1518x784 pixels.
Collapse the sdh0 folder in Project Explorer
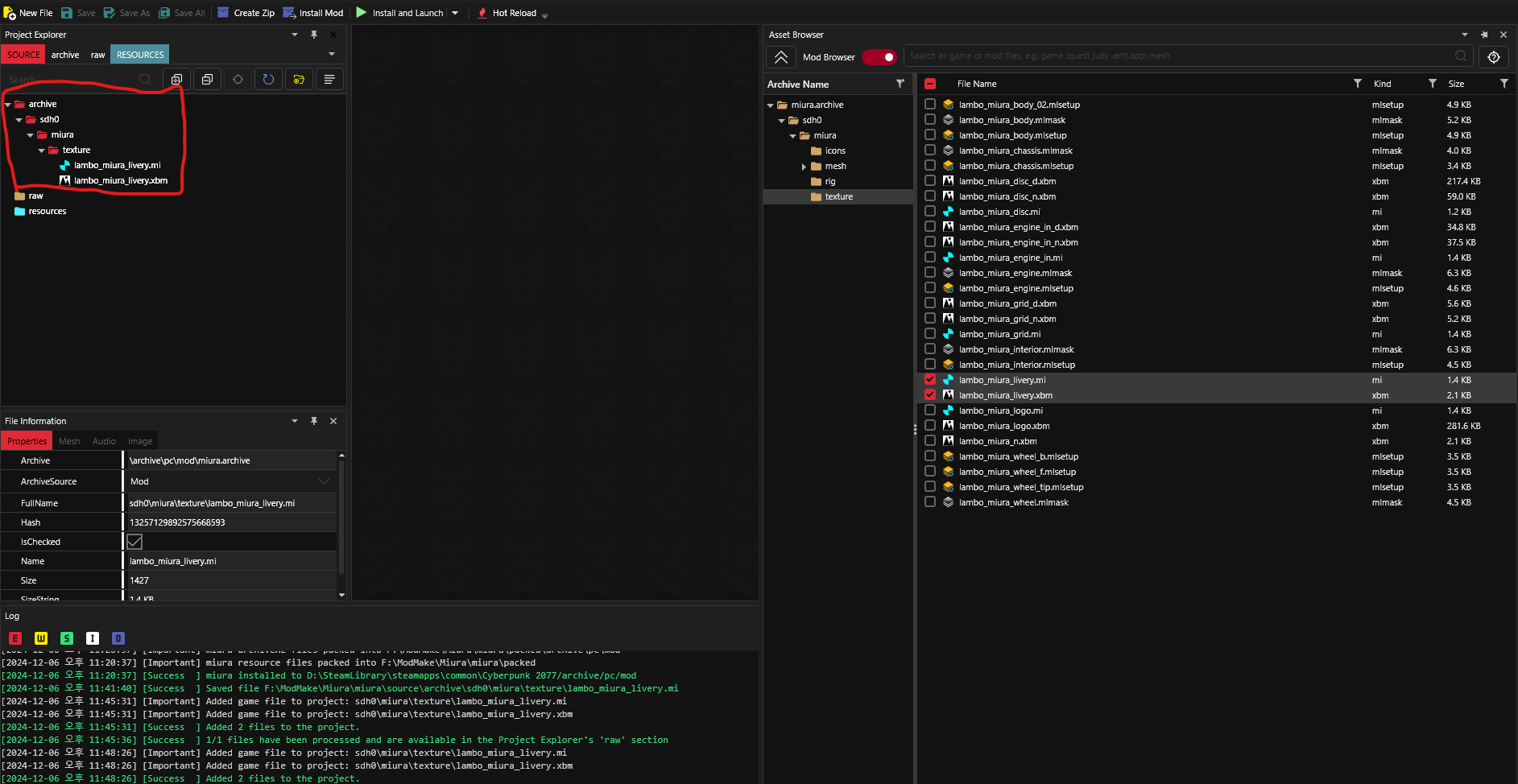[19, 120]
